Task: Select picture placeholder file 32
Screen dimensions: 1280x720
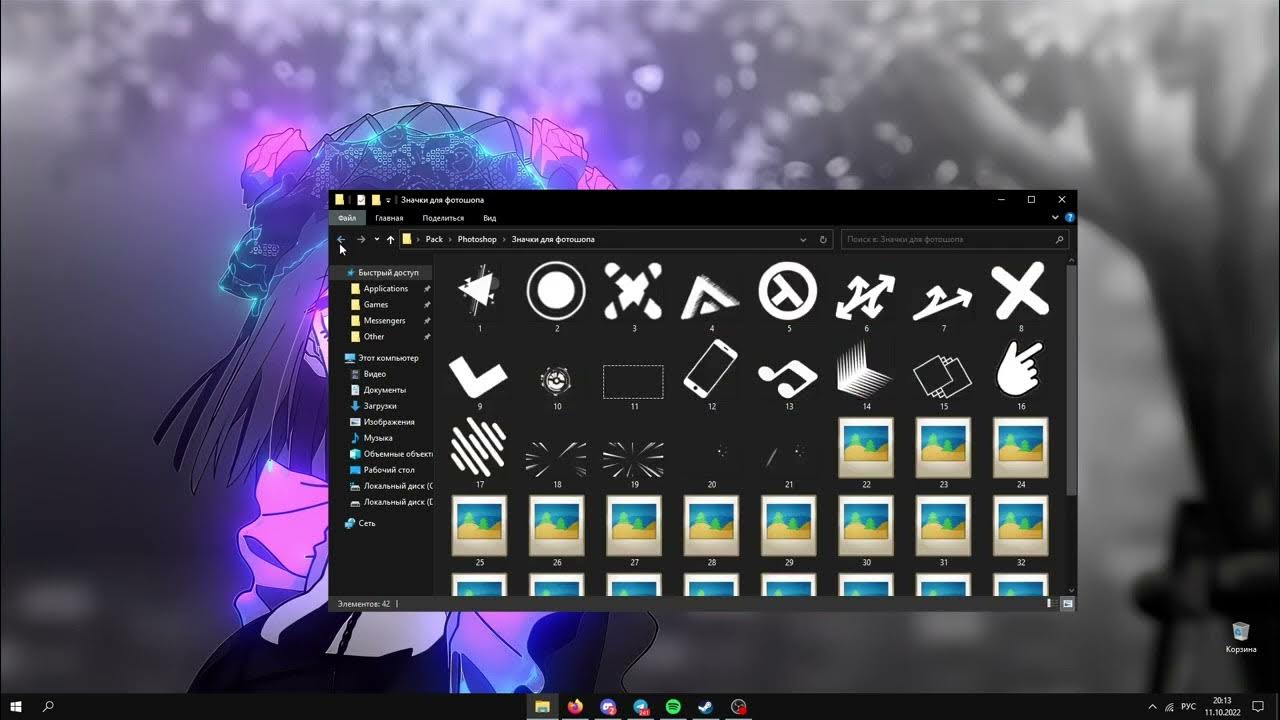Action: [1021, 525]
